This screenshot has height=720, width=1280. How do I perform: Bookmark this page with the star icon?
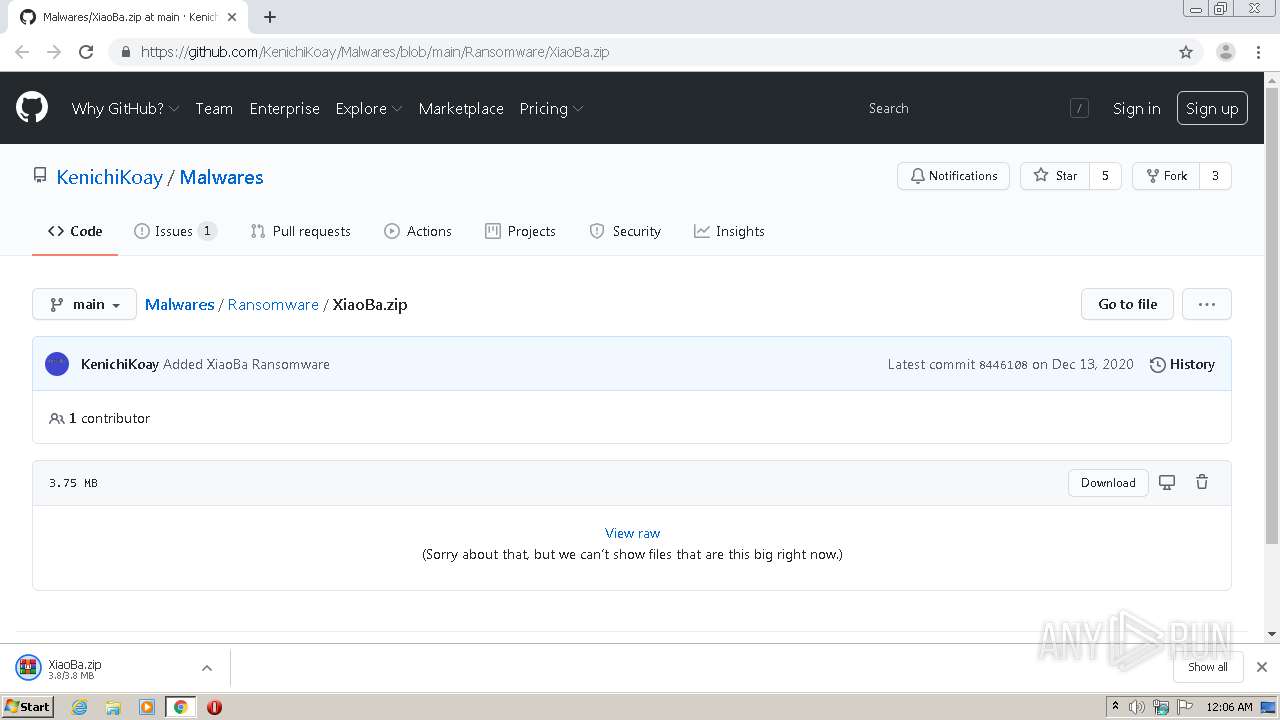click(x=1186, y=52)
